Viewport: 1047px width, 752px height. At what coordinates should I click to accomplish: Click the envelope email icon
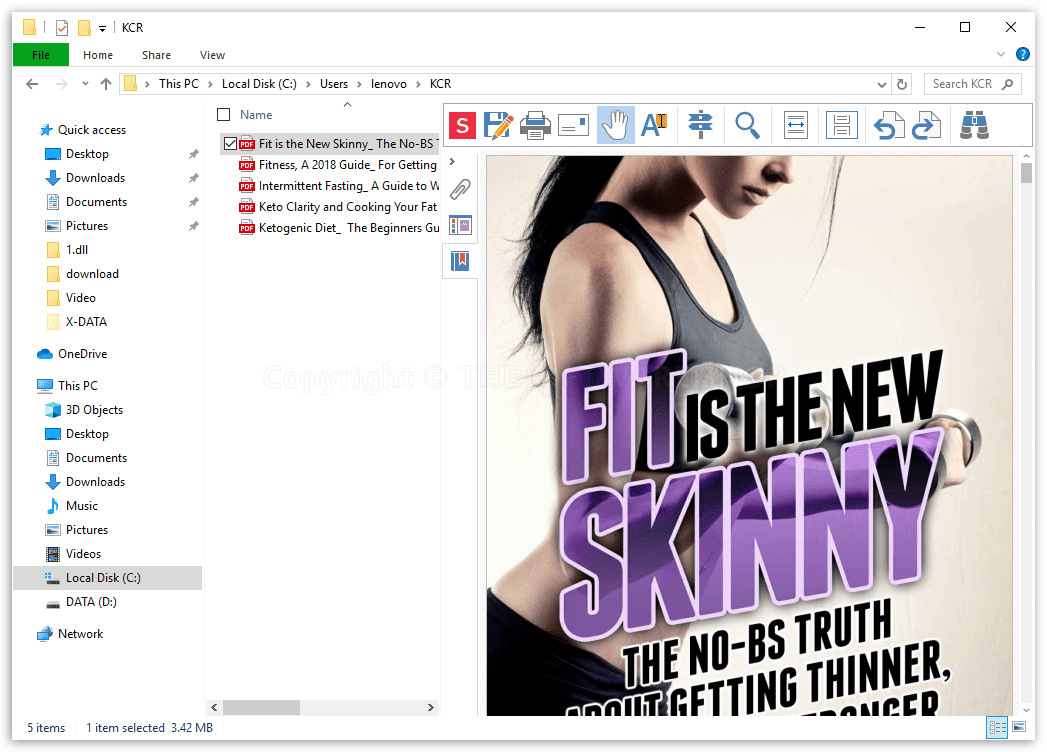pos(573,125)
